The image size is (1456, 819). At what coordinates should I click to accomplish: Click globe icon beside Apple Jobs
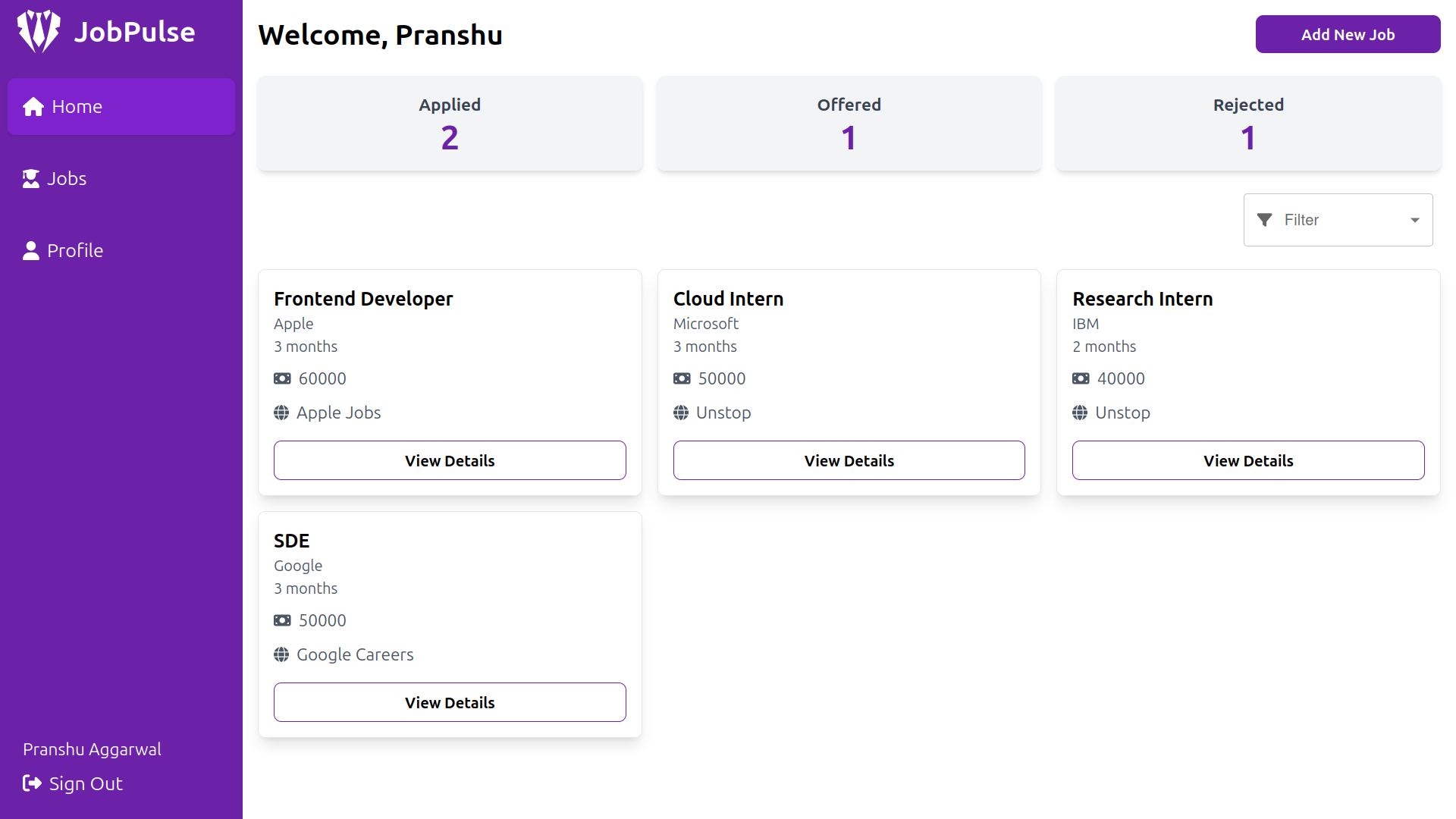(x=281, y=413)
